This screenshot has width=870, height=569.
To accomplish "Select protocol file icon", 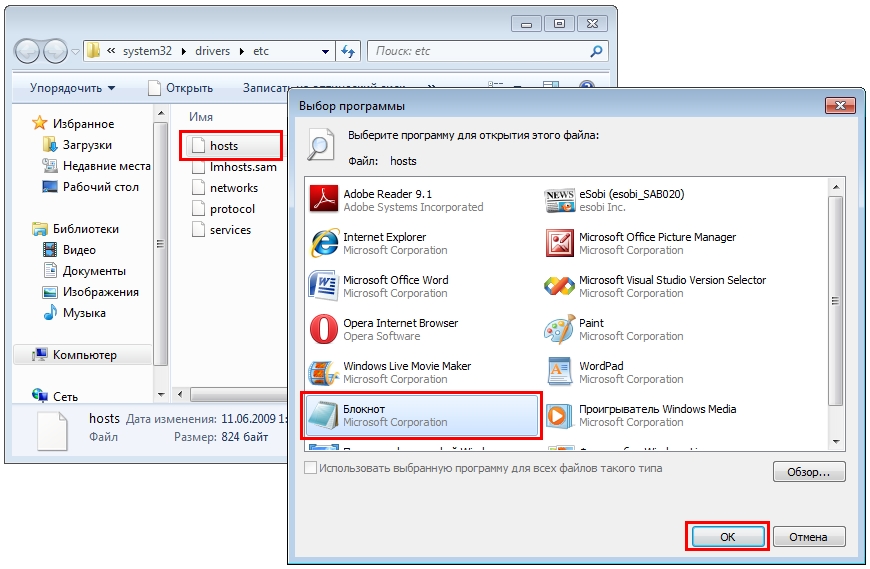I will click(x=198, y=209).
